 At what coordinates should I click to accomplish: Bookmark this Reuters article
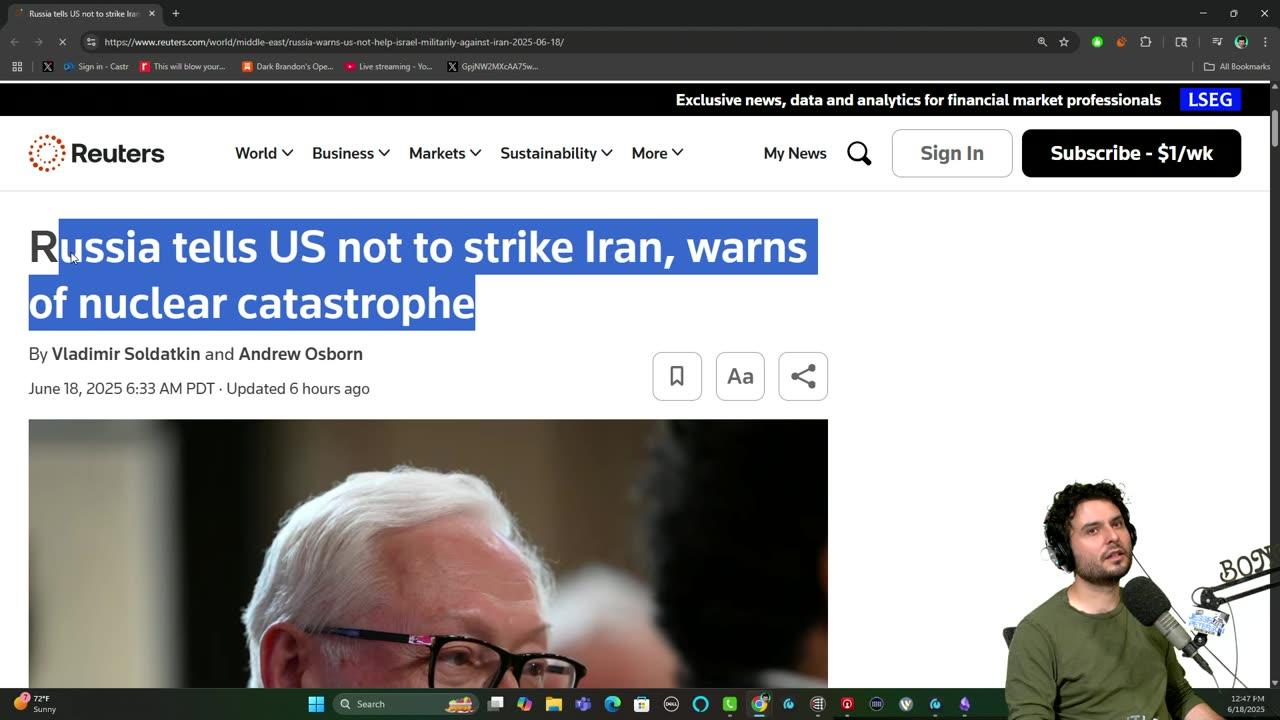[x=677, y=376]
